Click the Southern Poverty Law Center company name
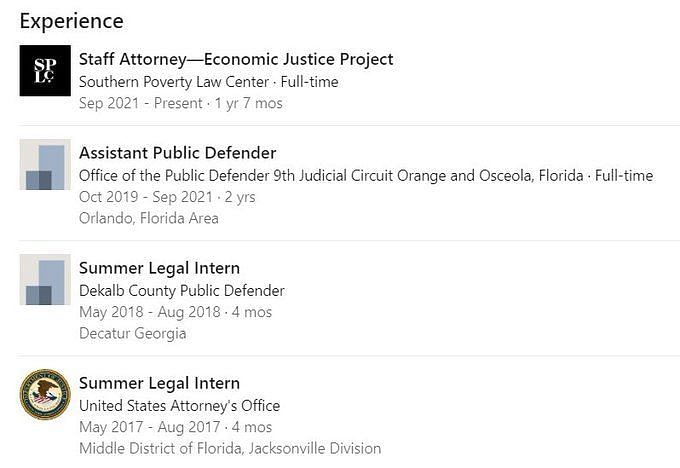Image resolution: width=680 pixels, height=468 pixels. (x=174, y=82)
